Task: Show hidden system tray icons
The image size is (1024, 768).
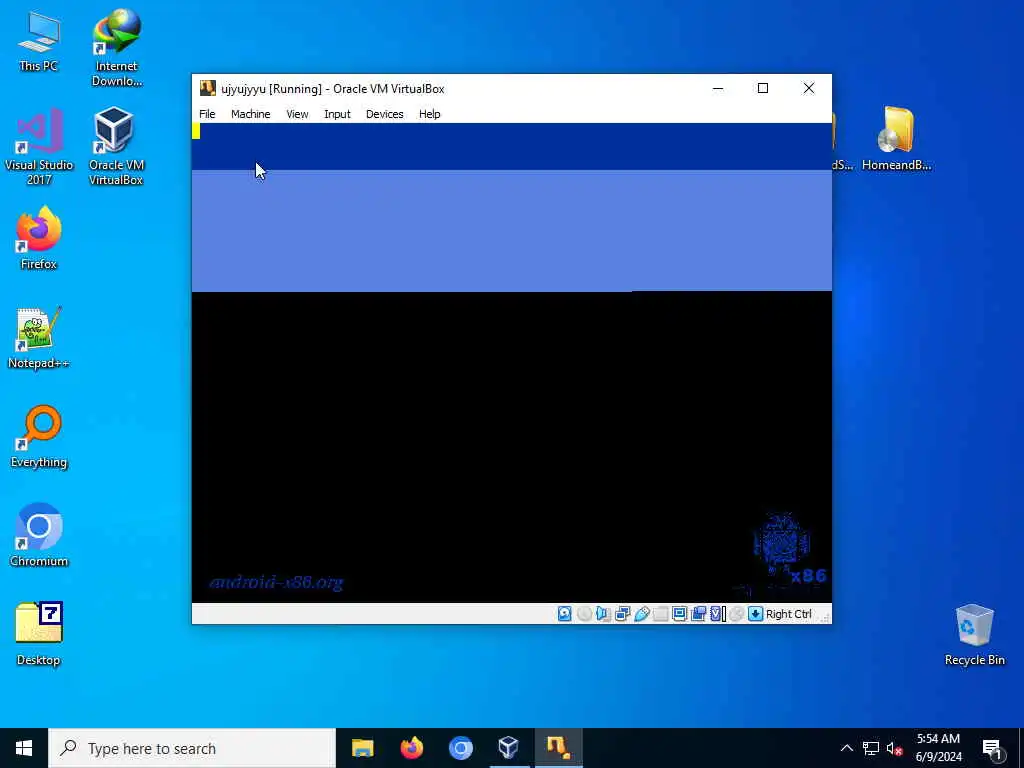Action: point(846,748)
